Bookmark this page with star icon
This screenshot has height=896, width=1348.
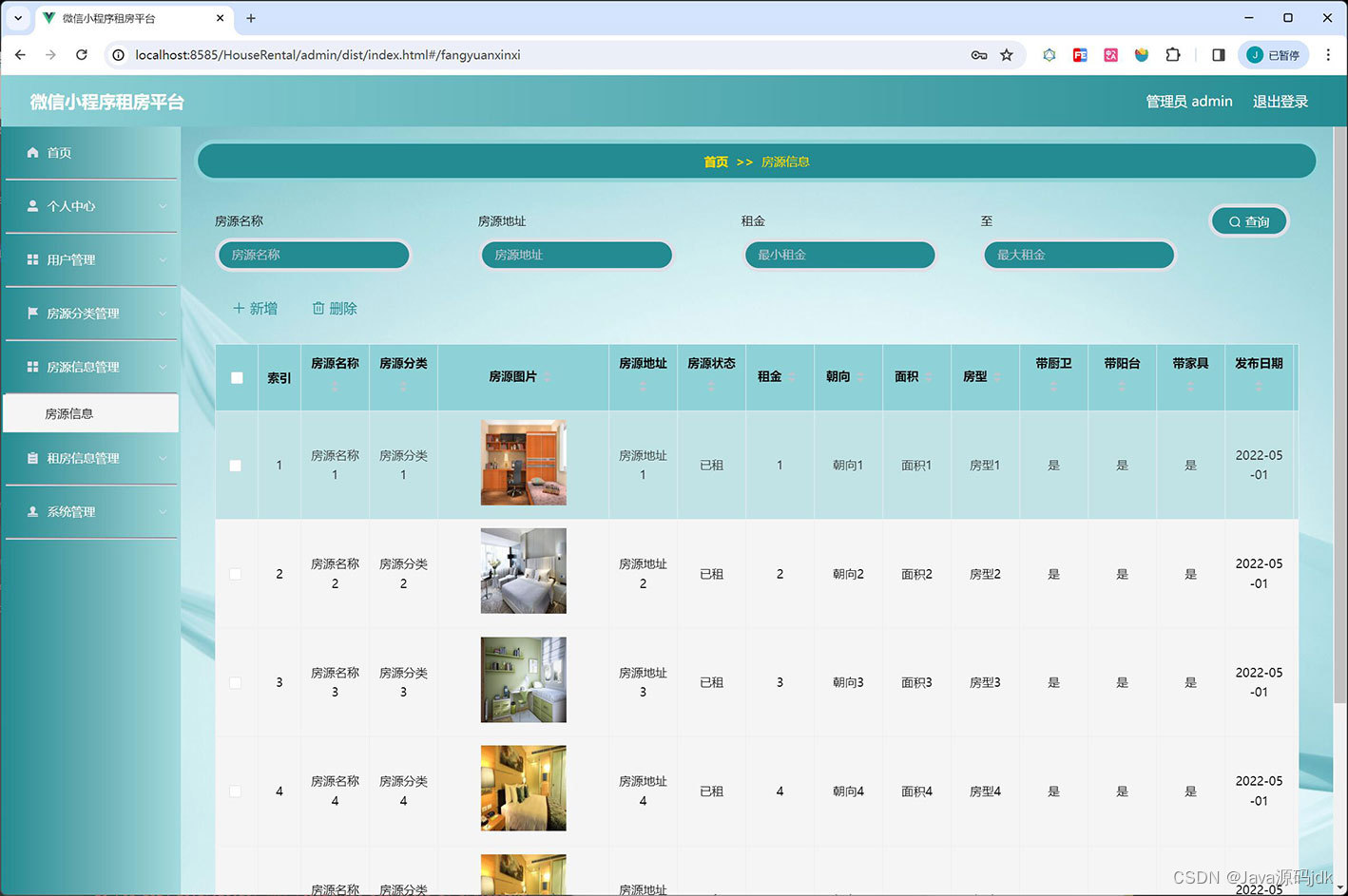click(x=1007, y=55)
